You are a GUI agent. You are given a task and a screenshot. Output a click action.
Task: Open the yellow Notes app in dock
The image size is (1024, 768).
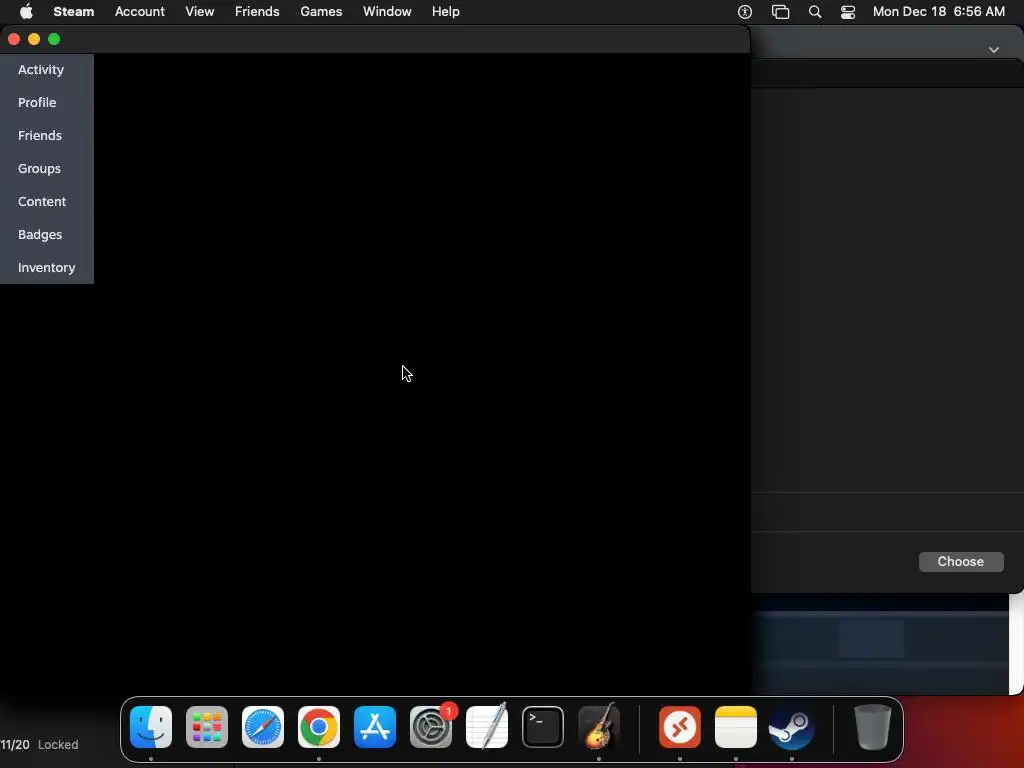pos(736,727)
